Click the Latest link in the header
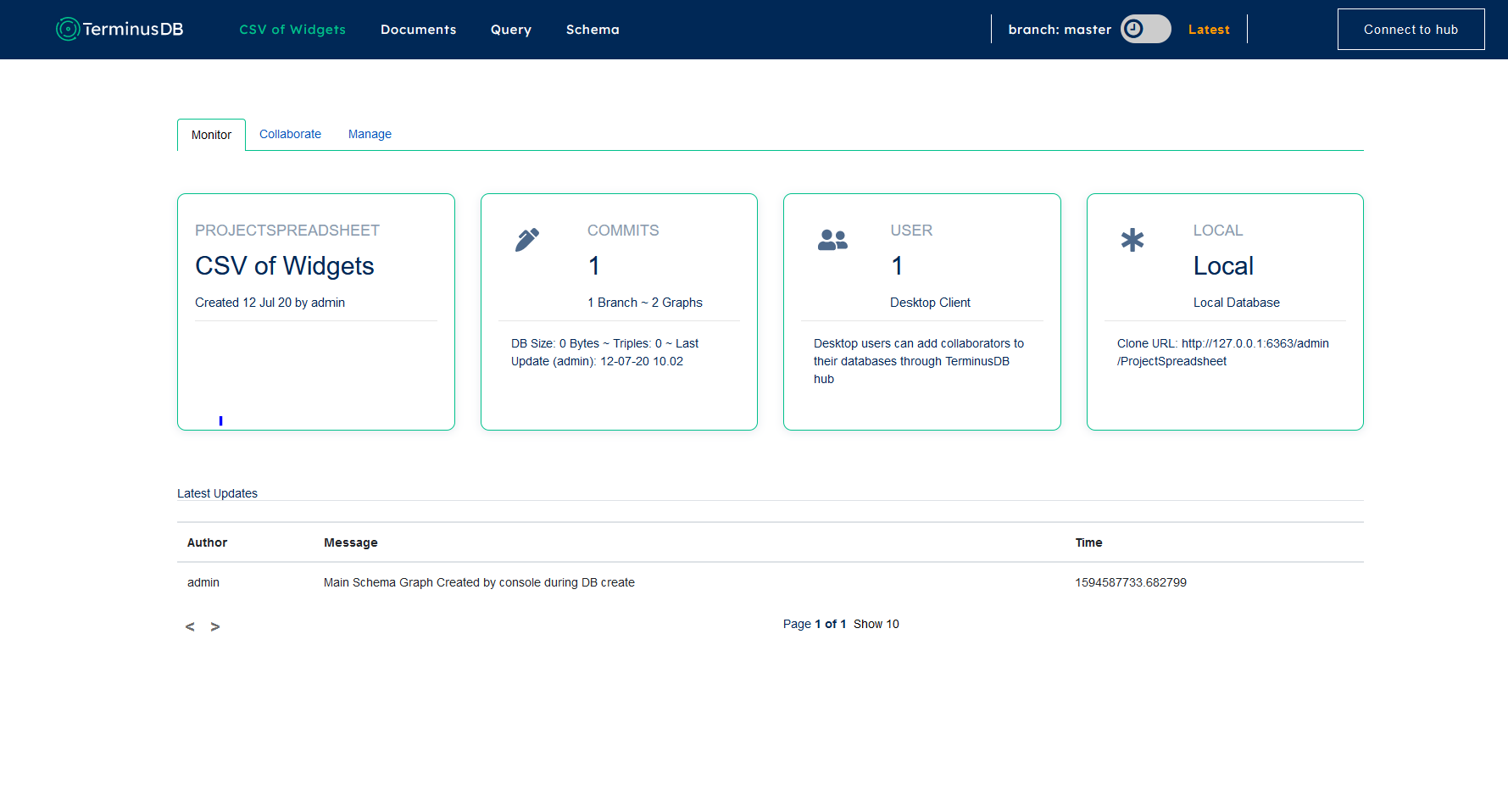 (1209, 29)
